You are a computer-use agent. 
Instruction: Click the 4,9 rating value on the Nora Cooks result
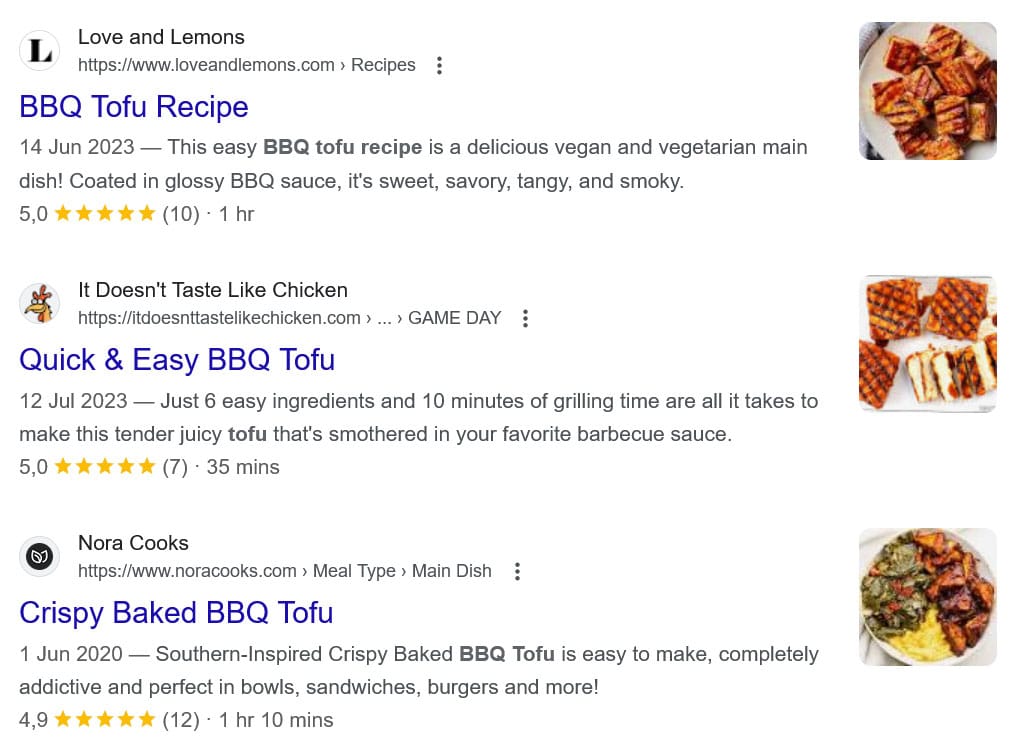point(31,719)
